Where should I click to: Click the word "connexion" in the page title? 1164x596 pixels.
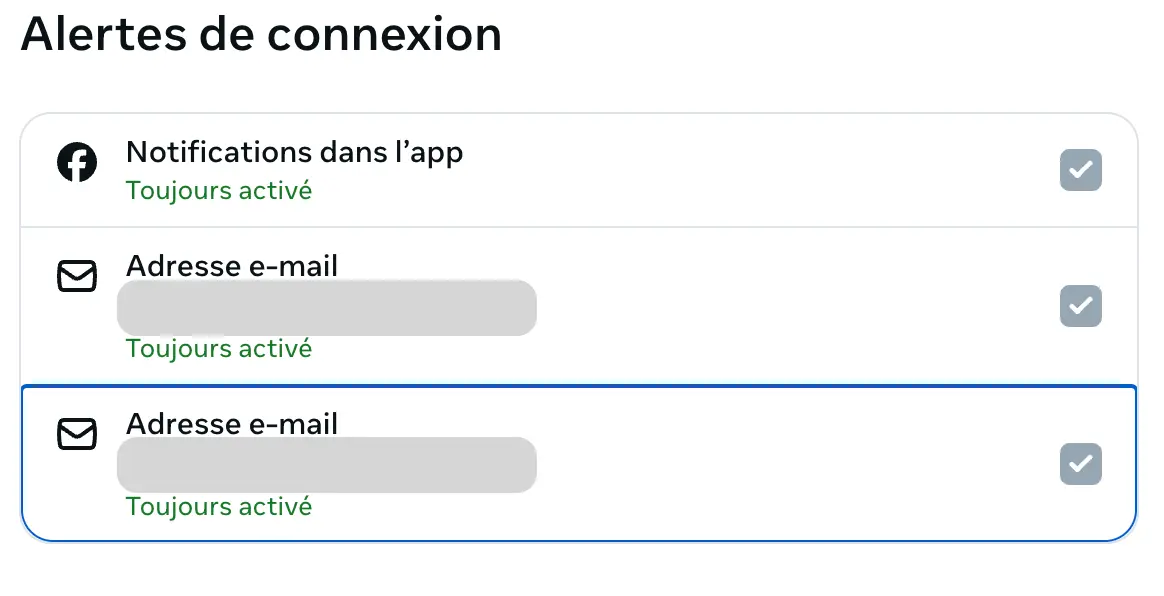pos(384,35)
